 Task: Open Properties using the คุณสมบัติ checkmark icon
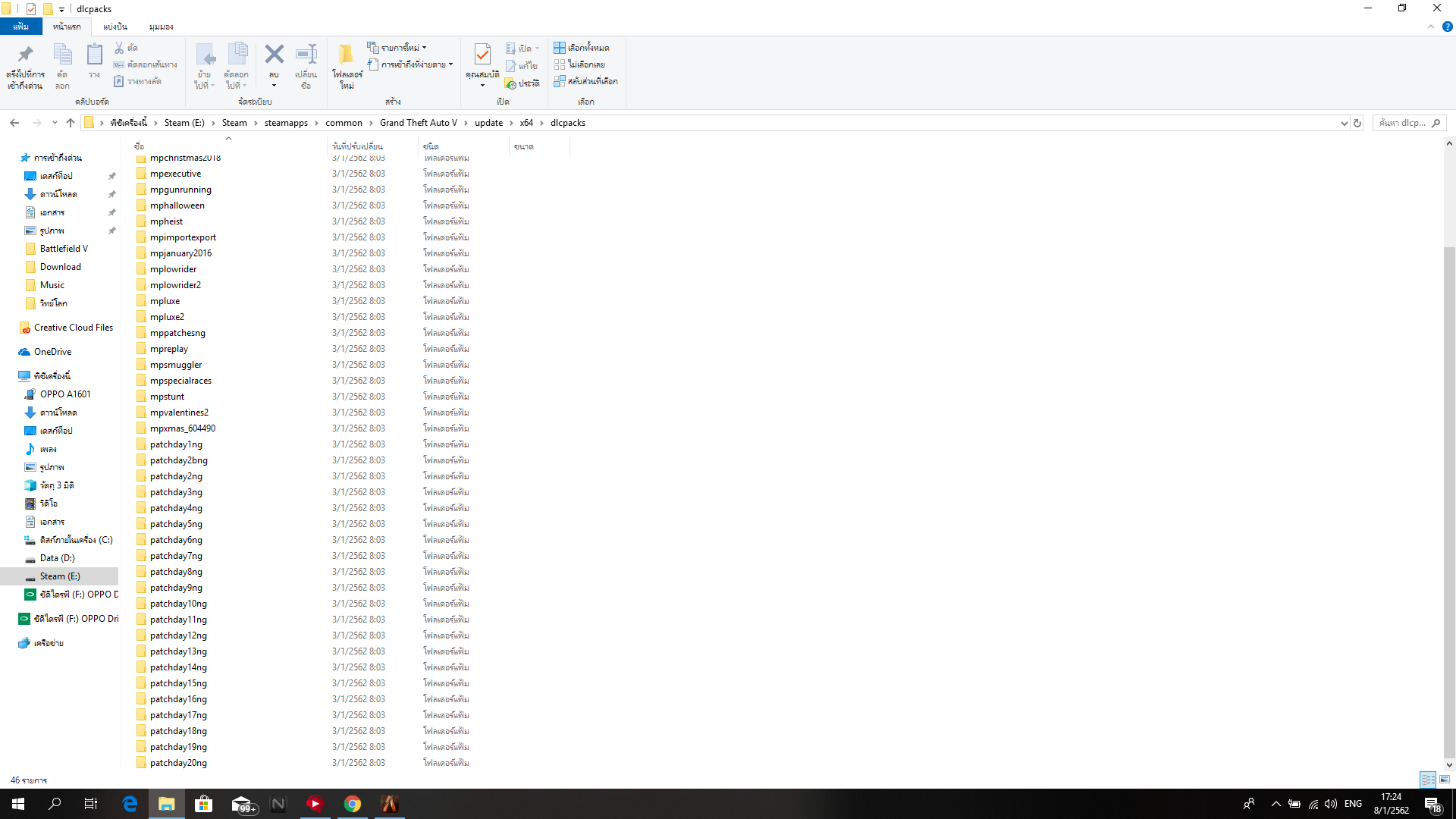tap(482, 55)
